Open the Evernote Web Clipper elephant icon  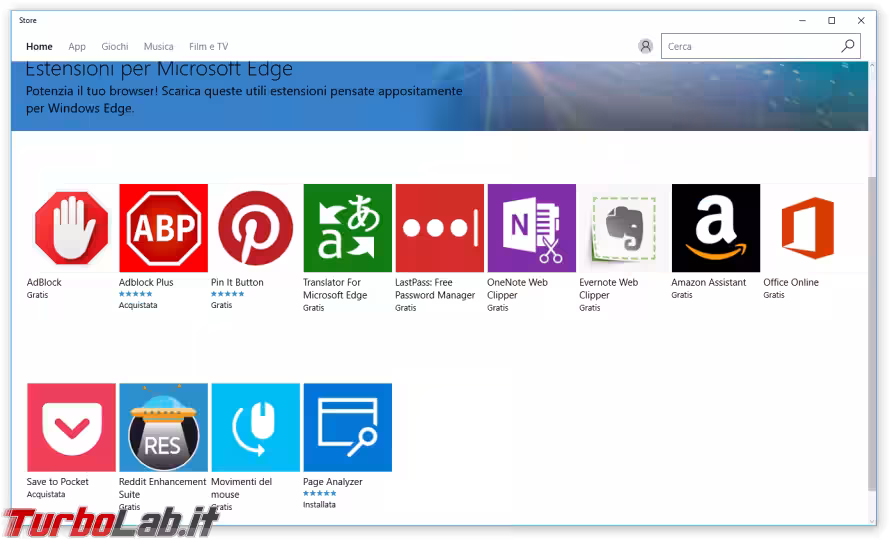(623, 228)
